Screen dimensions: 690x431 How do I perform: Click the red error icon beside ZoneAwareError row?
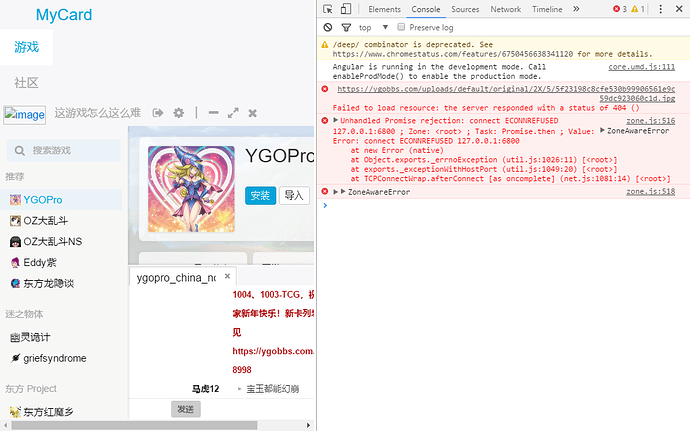[325, 192]
